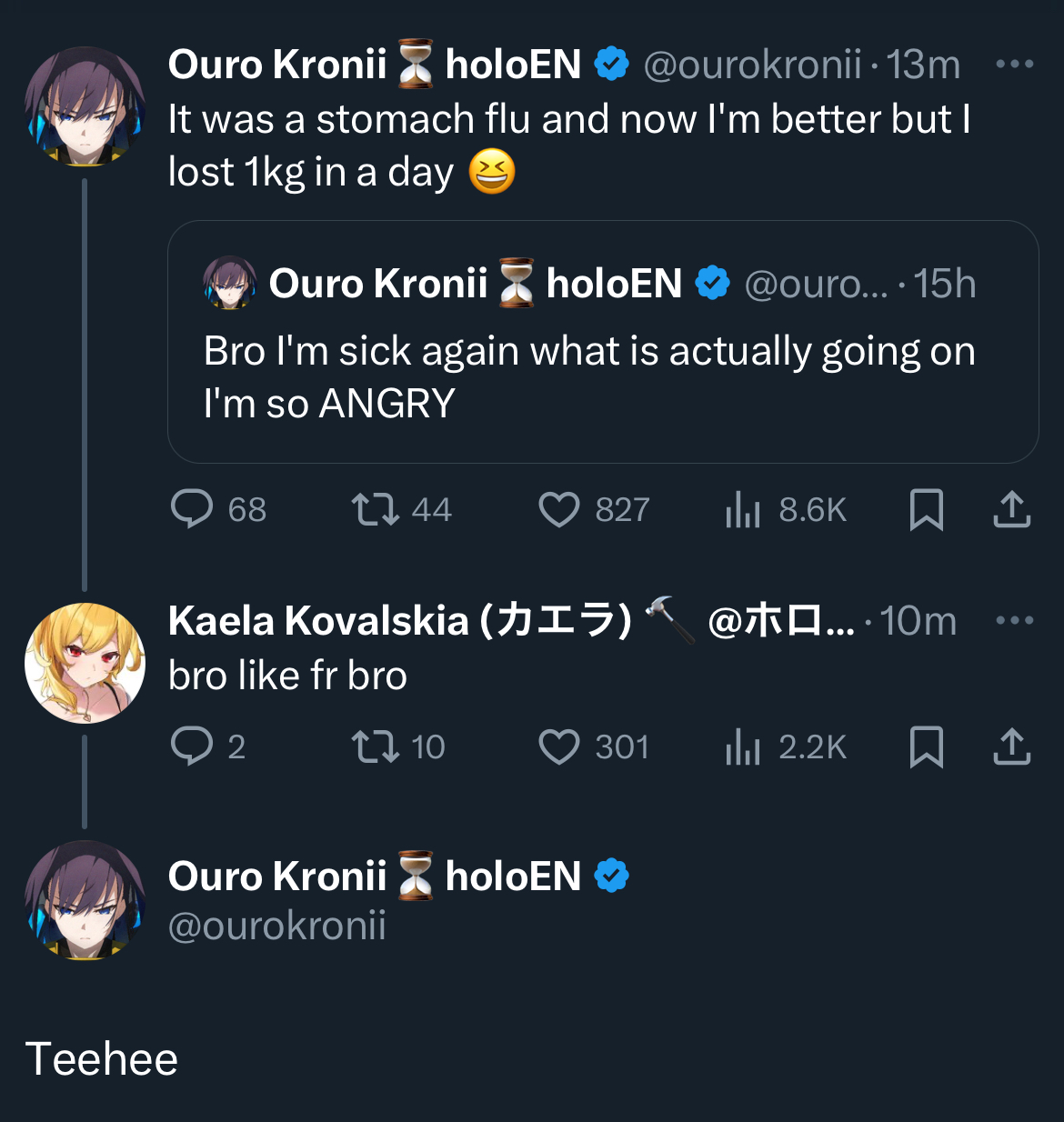Share Kaela Kovalskia's reply

(x=1011, y=746)
